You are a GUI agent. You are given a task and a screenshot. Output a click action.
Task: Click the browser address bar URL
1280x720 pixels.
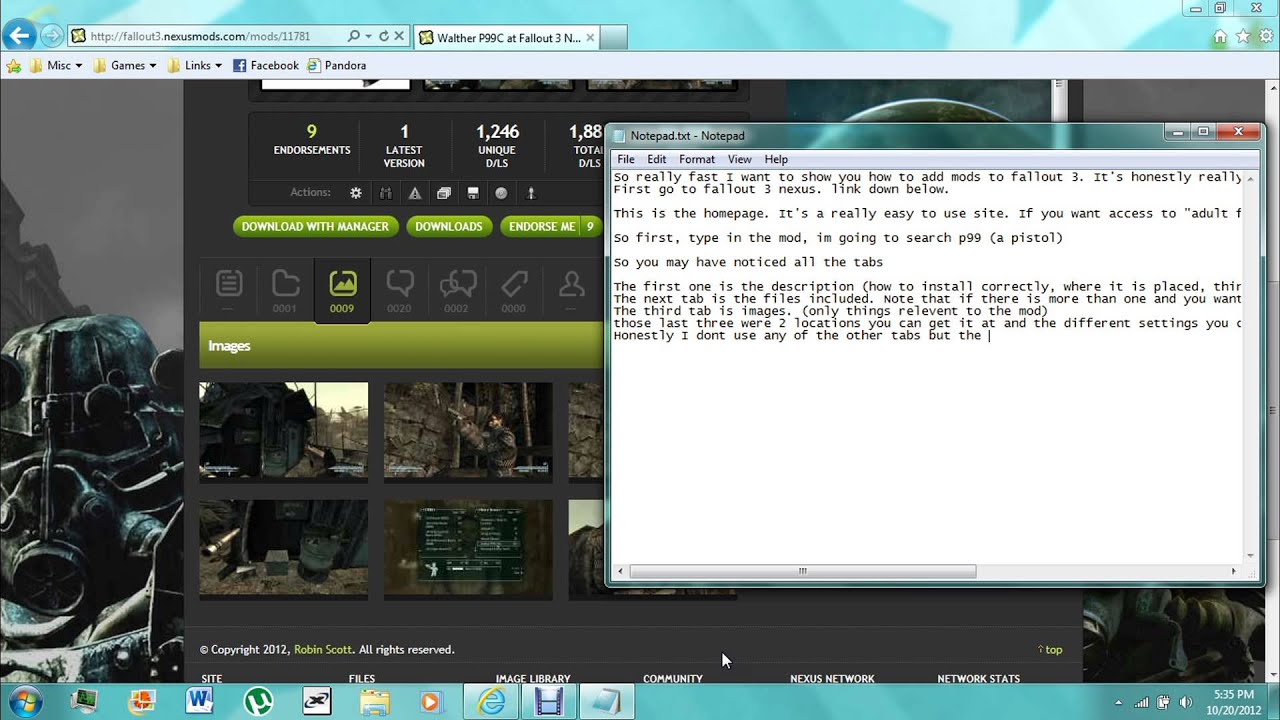(x=200, y=36)
